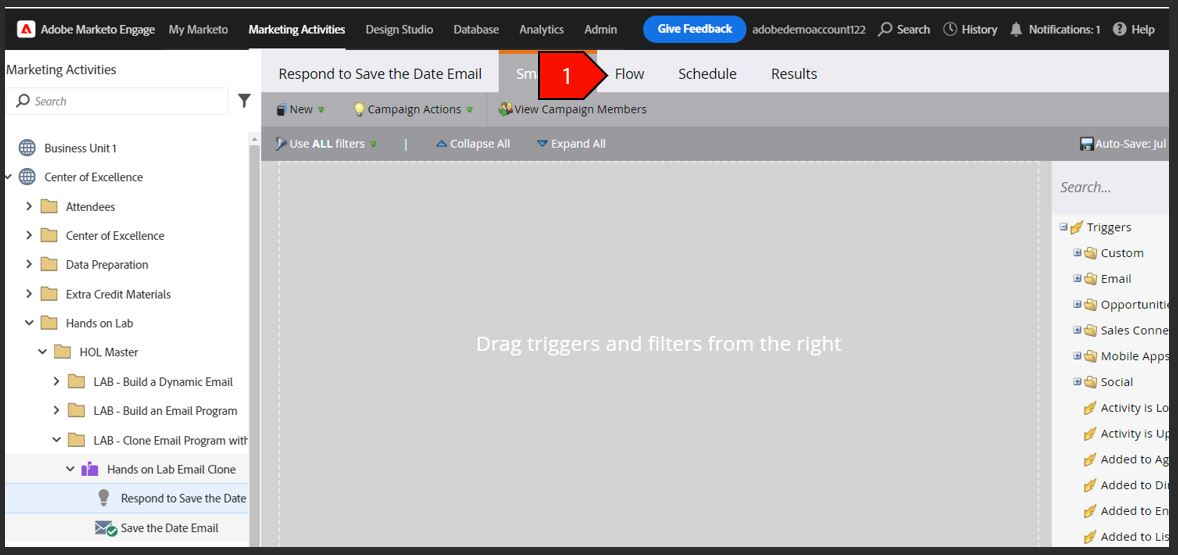This screenshot has width=1178, height=555.
Task: Switch to the Results tab
Action: 794,74
